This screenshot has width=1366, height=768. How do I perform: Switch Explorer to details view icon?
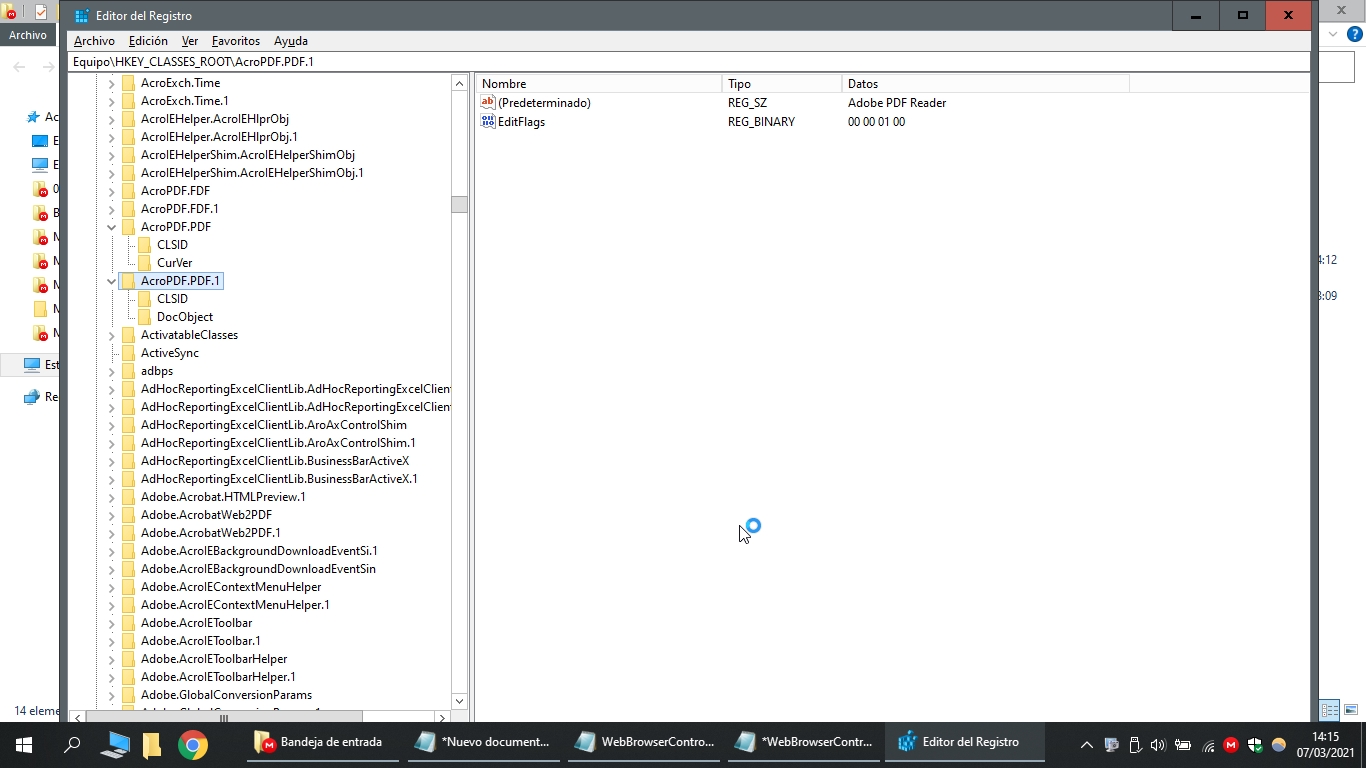click(x=1330, y=711)
